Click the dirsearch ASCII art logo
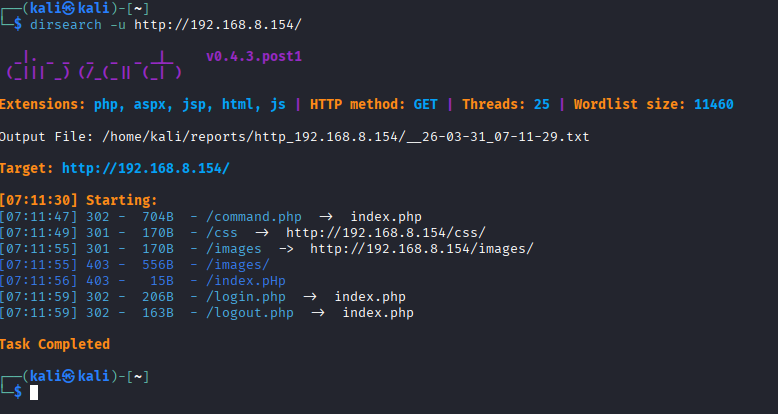This screenshot has height=414, width=778. click(x=93, y=65)
